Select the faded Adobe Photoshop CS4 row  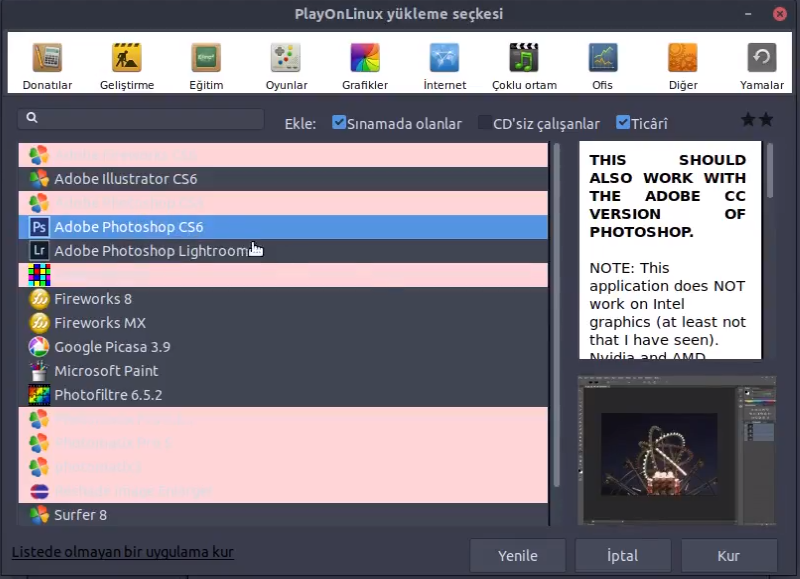(283, 203)
